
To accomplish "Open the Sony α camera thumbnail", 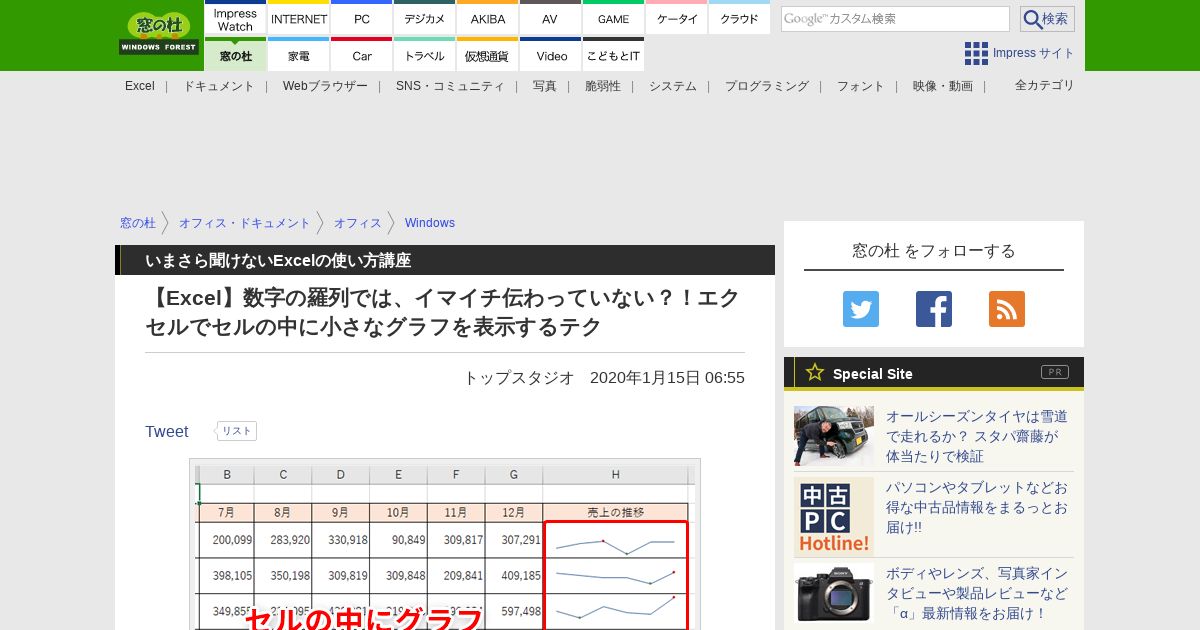I will pyautogui.click(x=834, y=593).
